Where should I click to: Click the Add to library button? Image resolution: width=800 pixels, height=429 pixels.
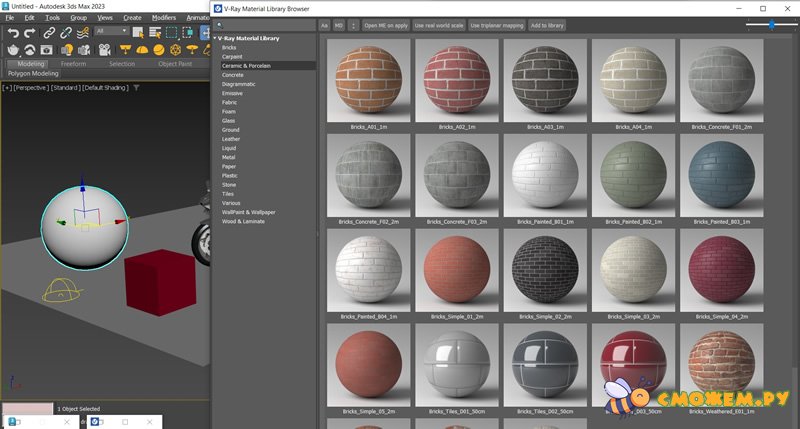coord(547,24)
